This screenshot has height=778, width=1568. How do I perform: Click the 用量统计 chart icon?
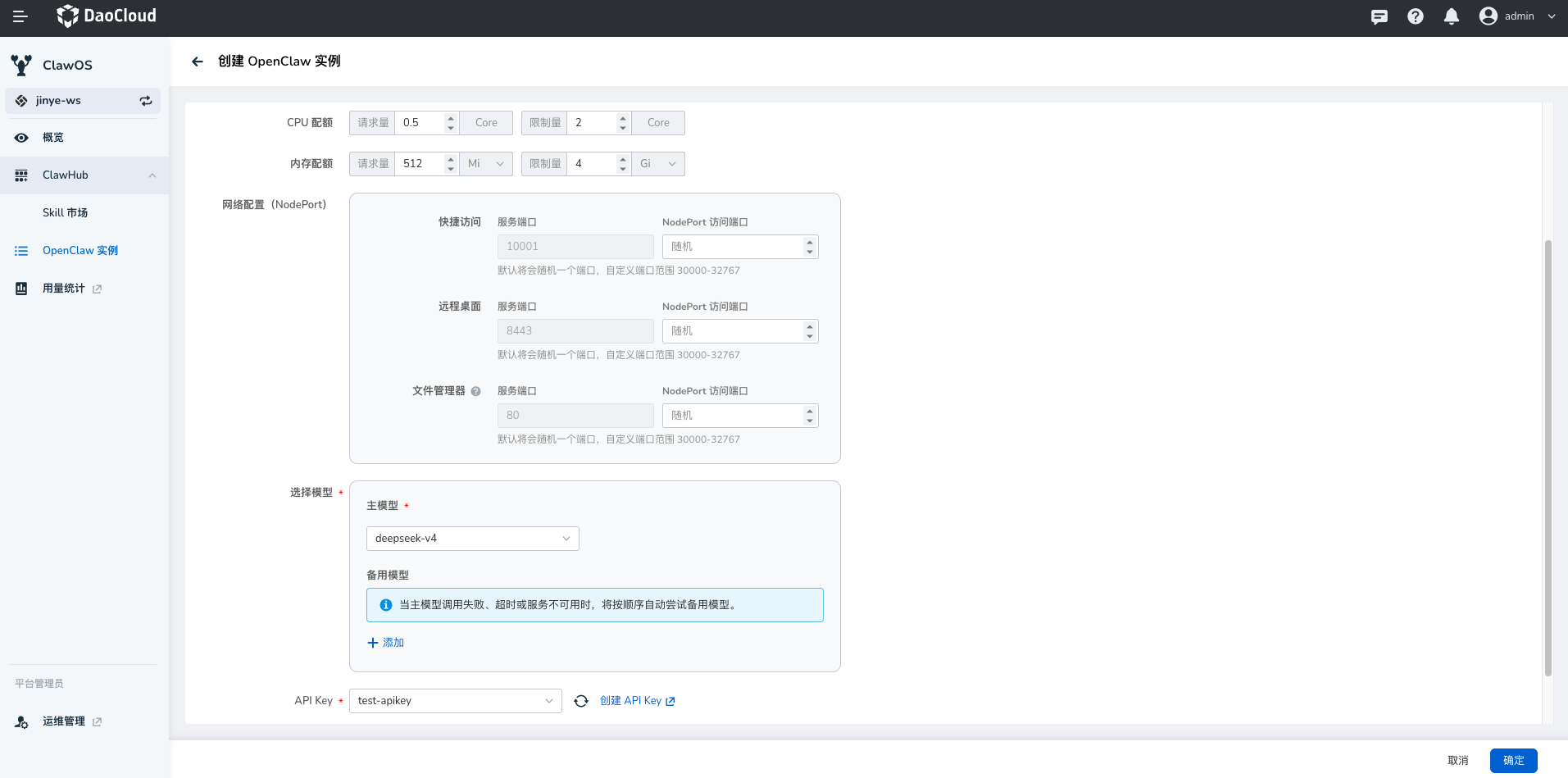click(x=21, y=289)
